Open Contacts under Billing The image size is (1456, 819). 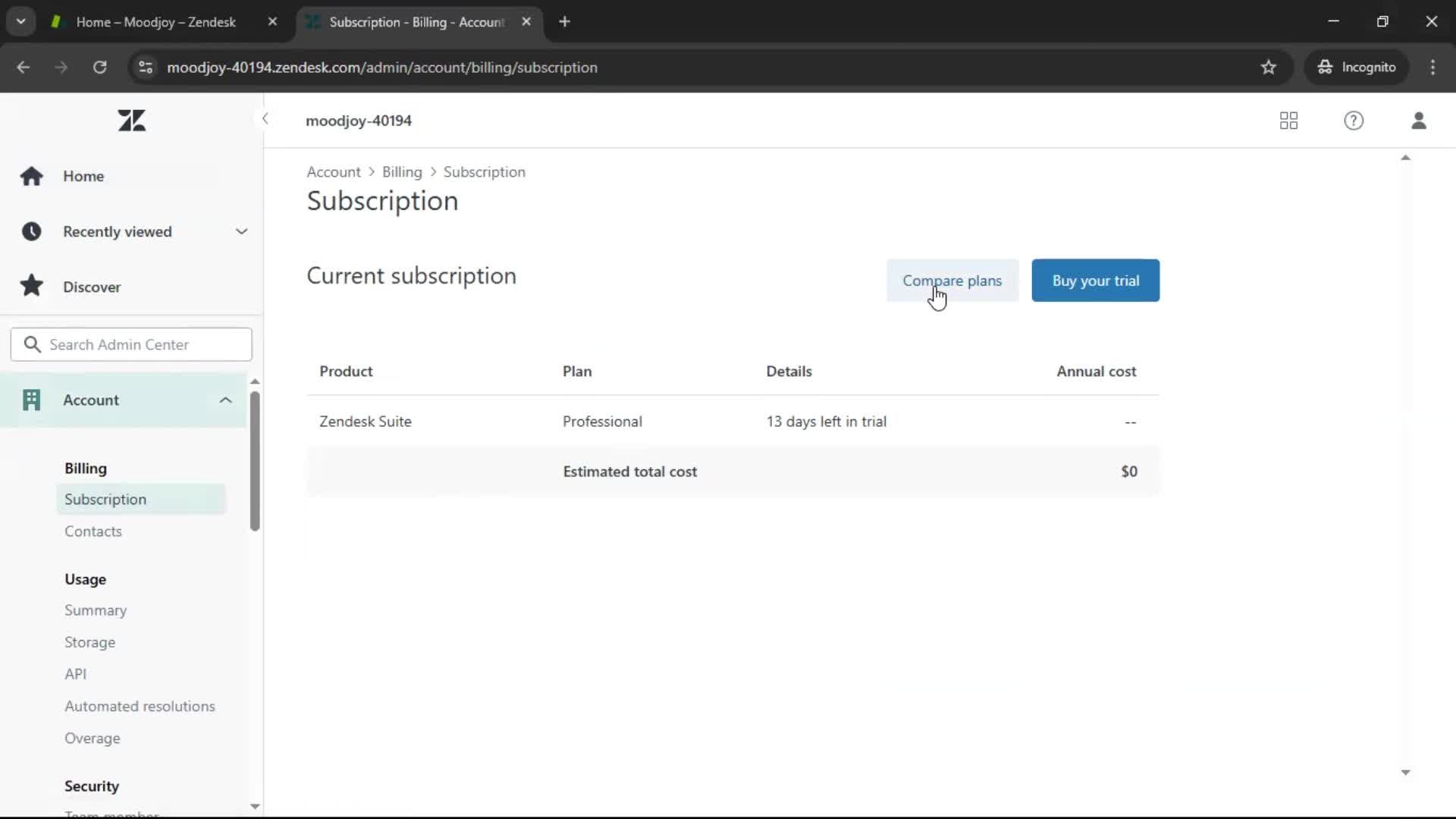tap(93, 531)
